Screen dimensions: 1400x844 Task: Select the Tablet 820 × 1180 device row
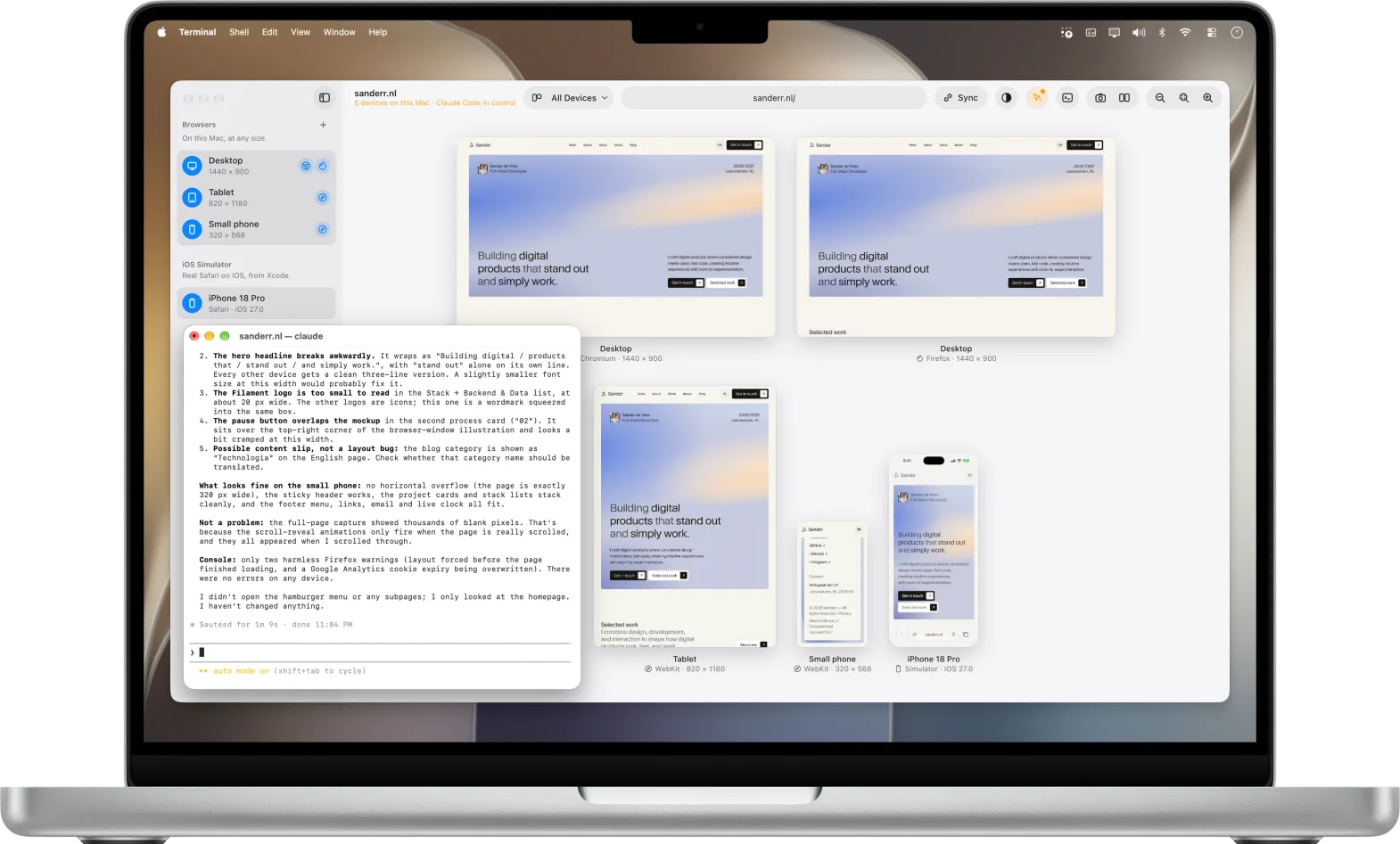tap(256, 198)
